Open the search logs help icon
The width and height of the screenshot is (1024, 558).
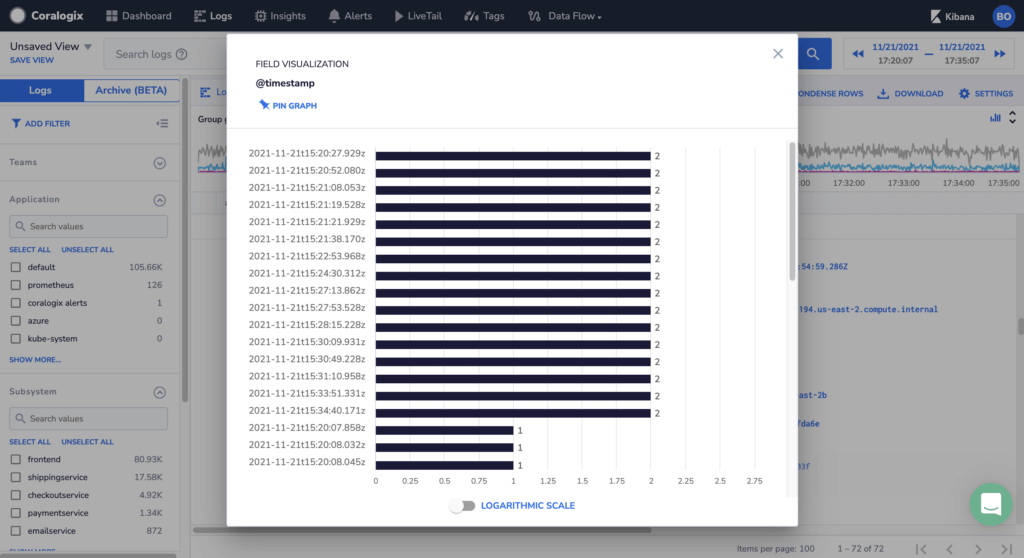(x=182, y=54)
